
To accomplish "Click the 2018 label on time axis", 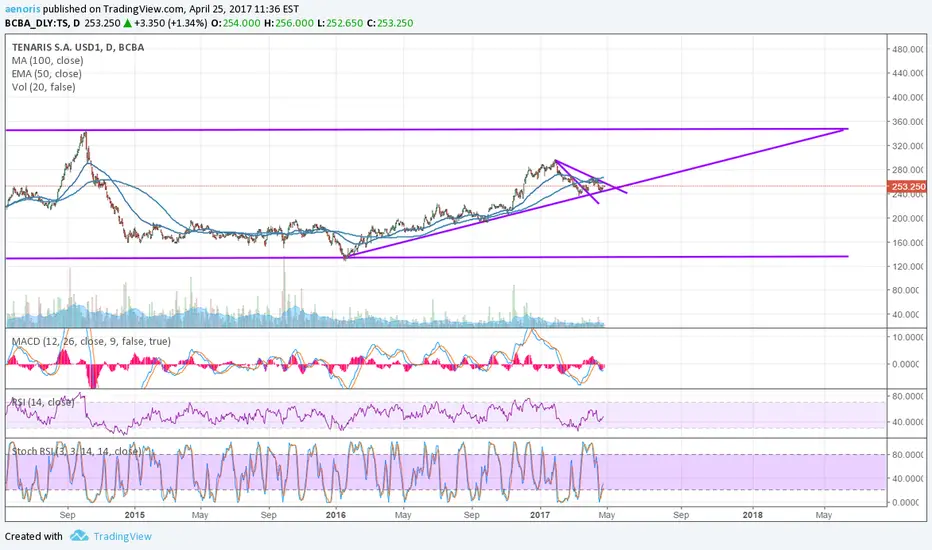I will pos(752,515).
